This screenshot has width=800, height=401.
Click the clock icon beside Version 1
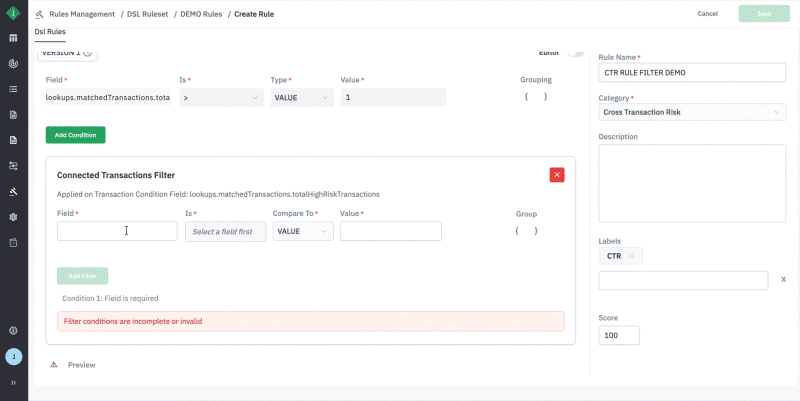coord(88,53)
